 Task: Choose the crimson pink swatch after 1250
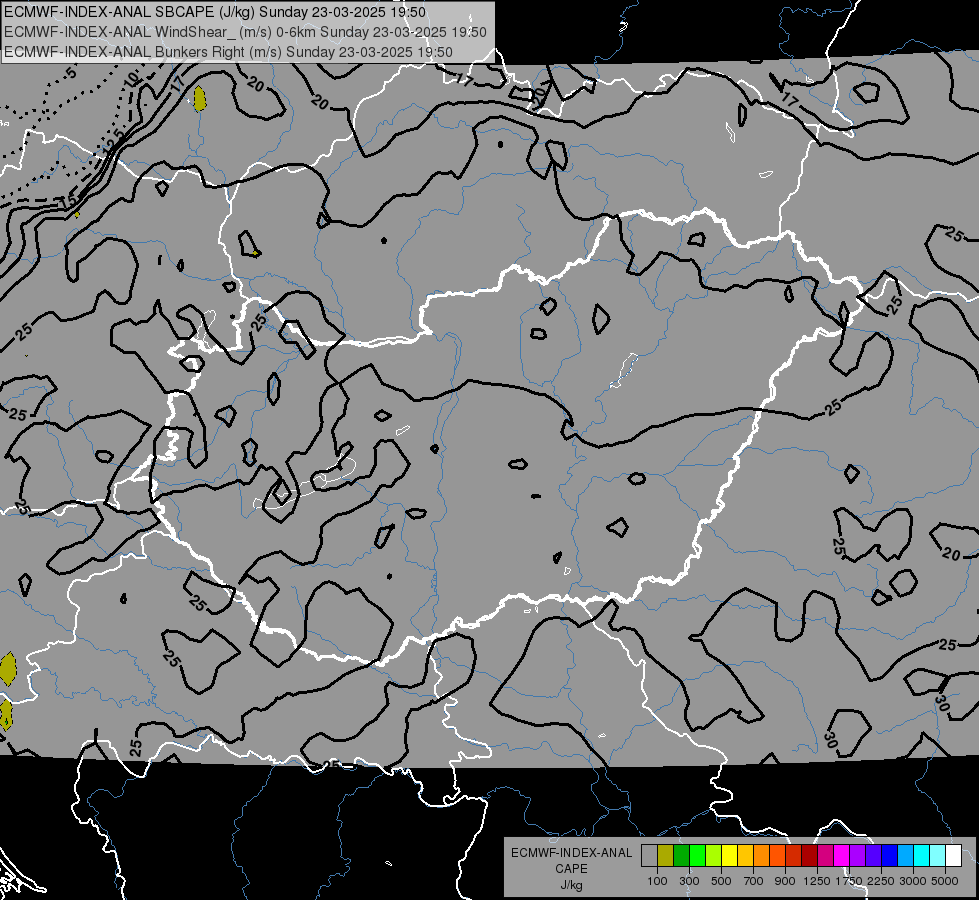825,856
